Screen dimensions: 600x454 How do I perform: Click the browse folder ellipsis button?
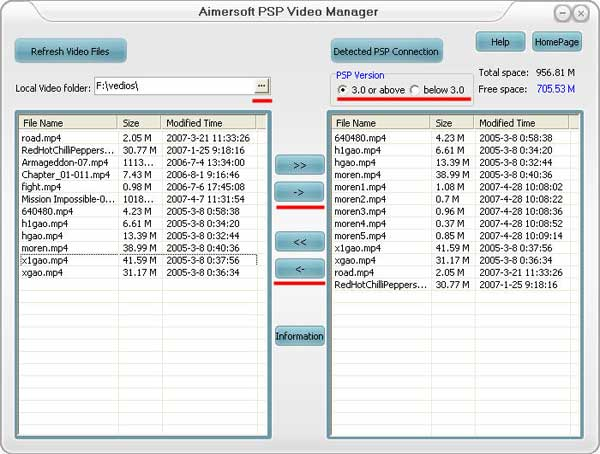point(262,86)
